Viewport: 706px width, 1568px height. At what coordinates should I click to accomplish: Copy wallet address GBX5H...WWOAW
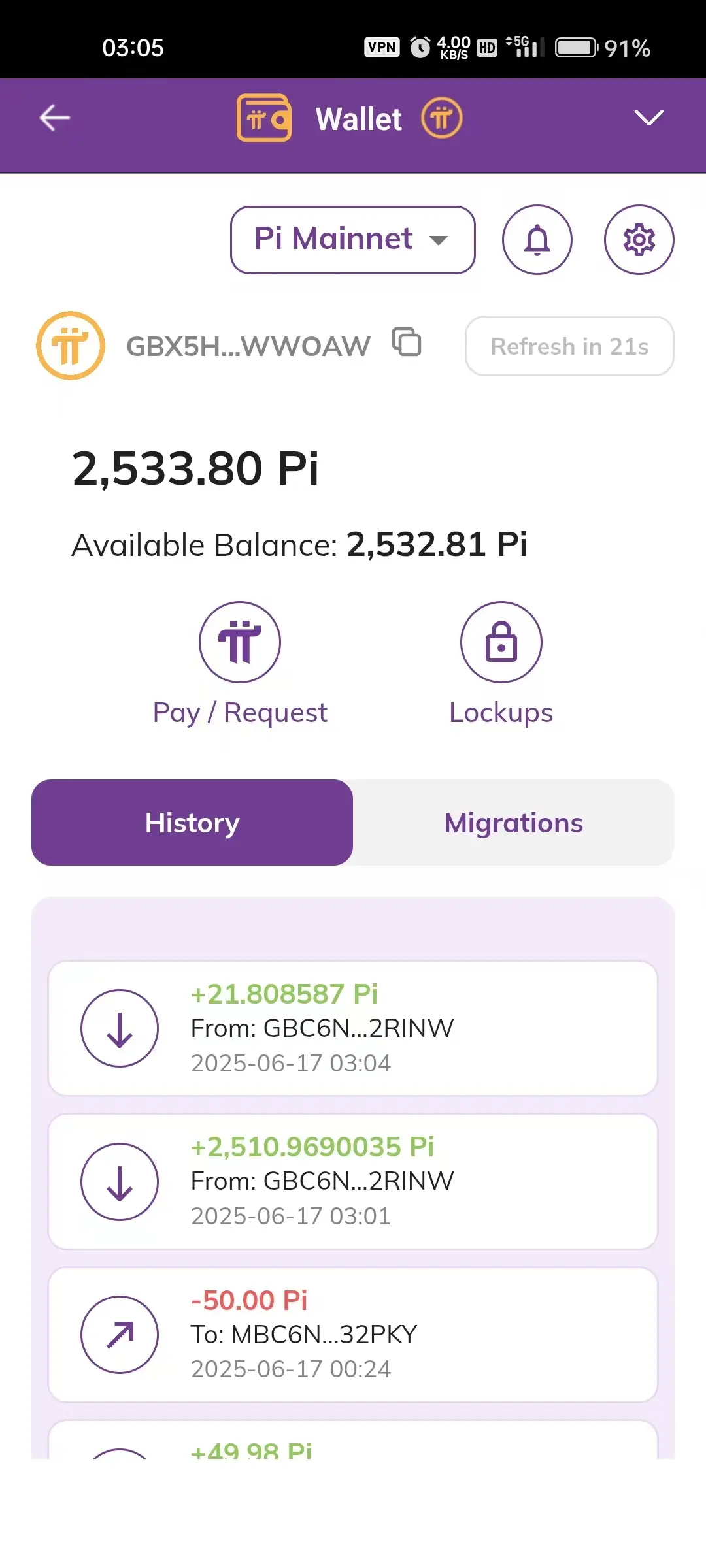tap(407, 342)
